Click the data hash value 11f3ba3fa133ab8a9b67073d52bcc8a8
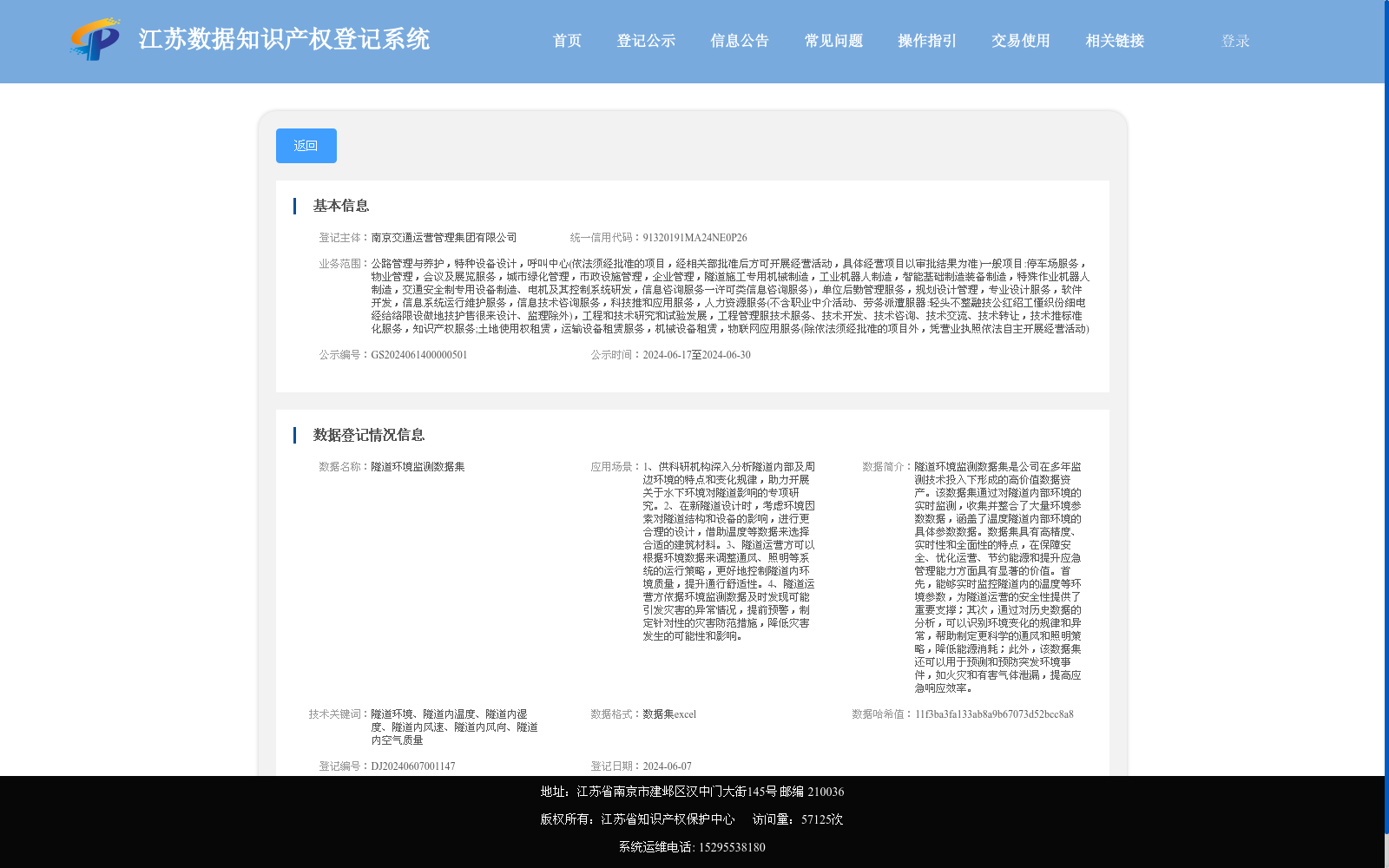The height and width of the screenshot is (868, 1389). click(994, 714)
